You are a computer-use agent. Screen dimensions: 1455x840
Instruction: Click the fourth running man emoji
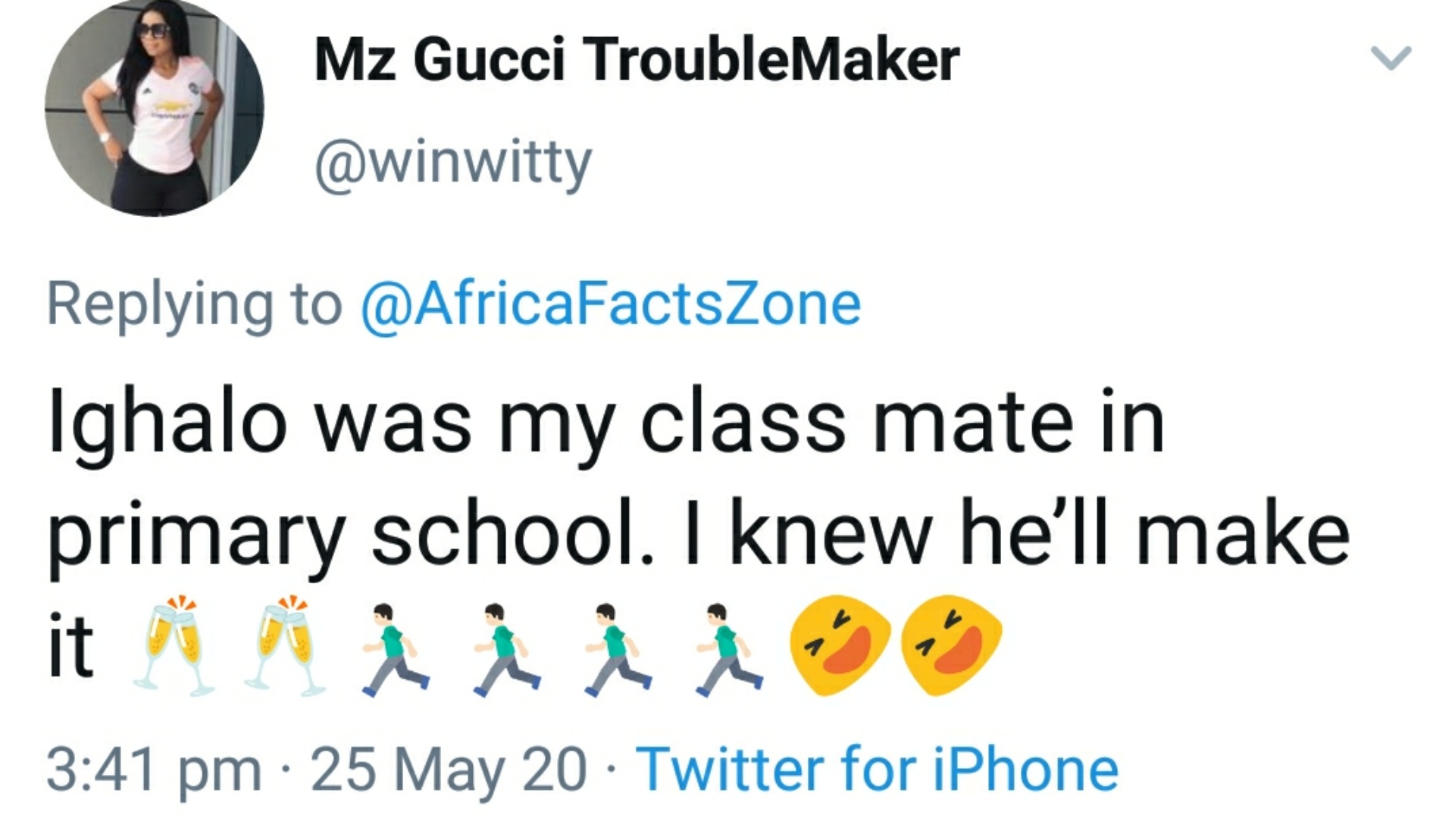point(729,649)
